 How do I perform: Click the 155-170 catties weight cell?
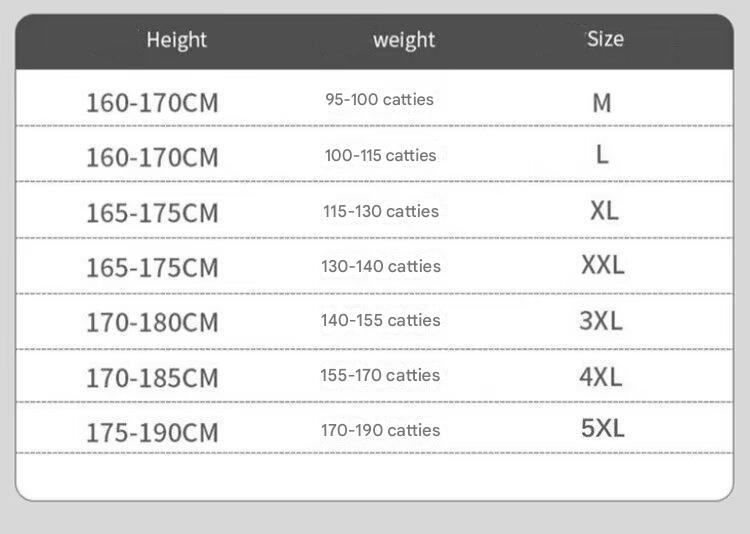[x=381, y=376]
